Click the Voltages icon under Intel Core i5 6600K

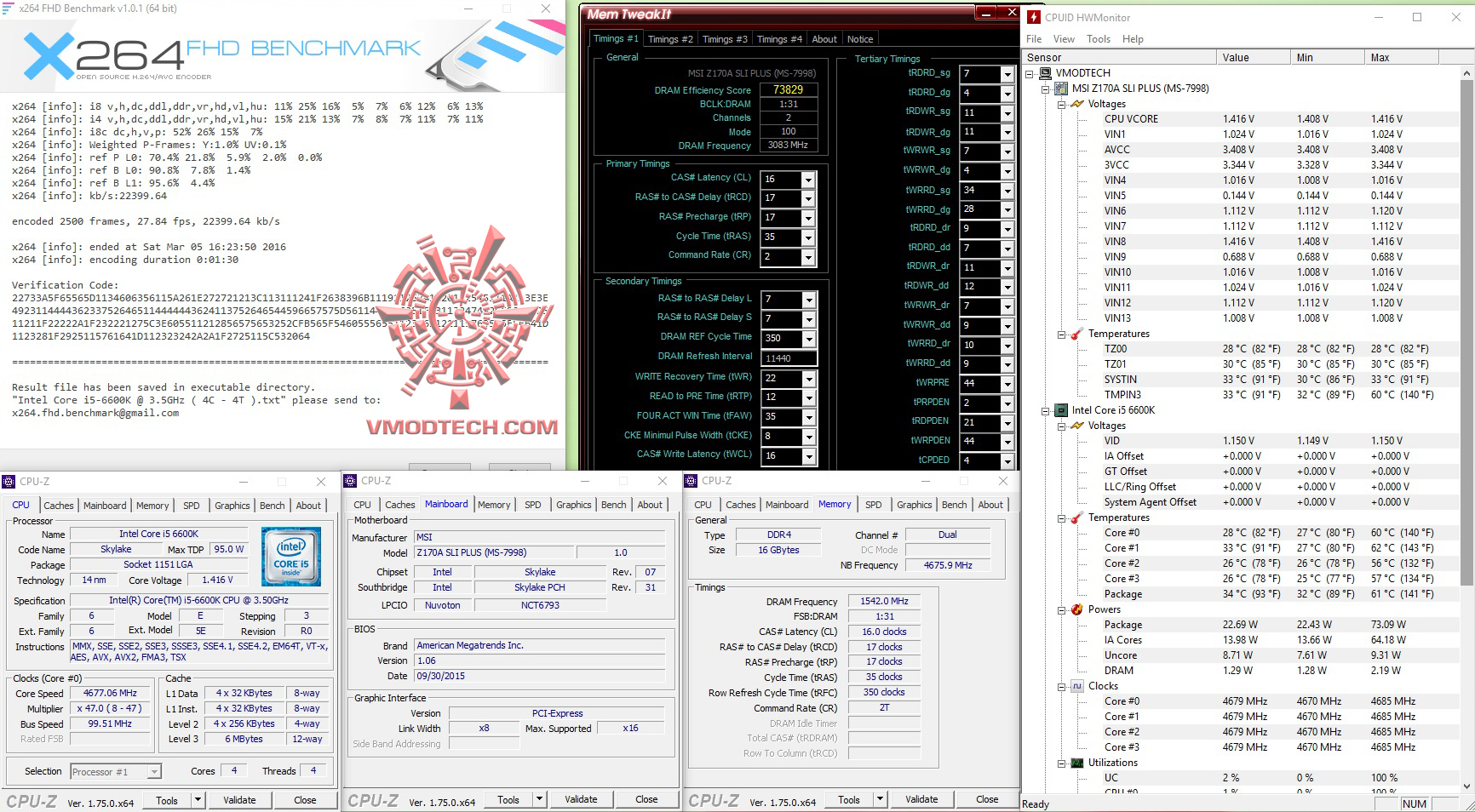tap(1077, 426)
